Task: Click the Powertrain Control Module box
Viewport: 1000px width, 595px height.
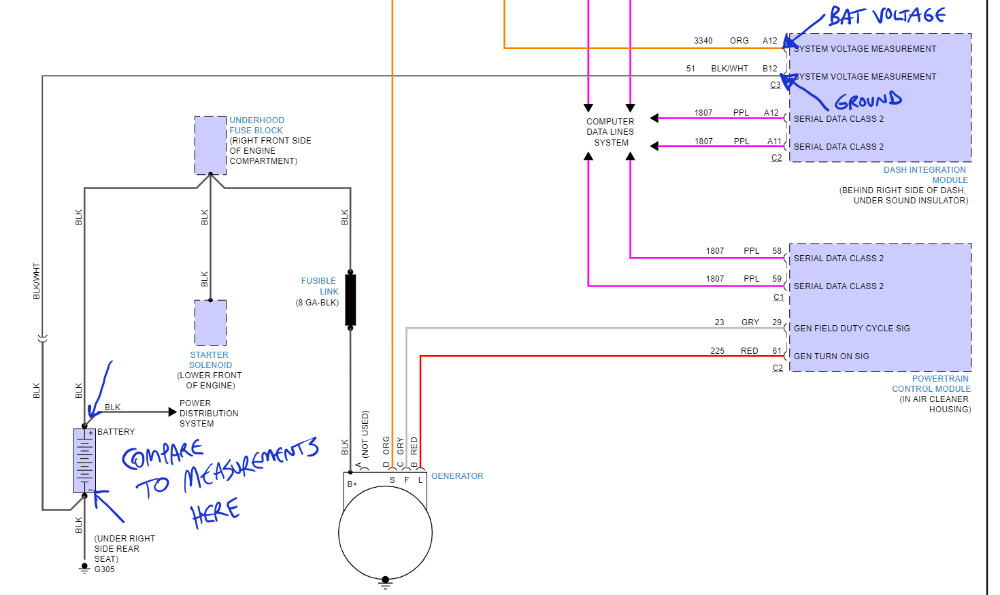Action: (x=879, y=306)
